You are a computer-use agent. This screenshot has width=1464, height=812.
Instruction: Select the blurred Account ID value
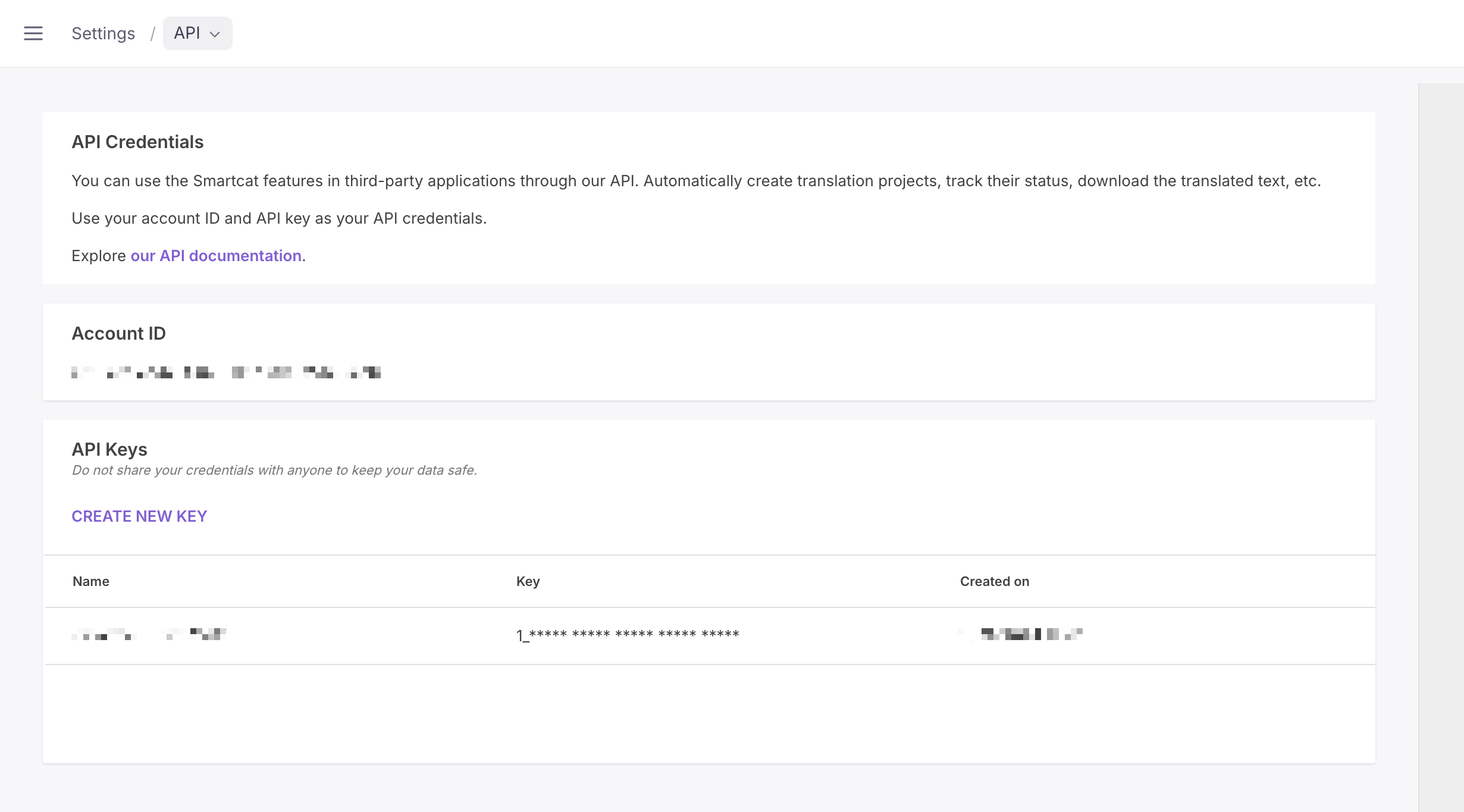(x=226, y=372)
